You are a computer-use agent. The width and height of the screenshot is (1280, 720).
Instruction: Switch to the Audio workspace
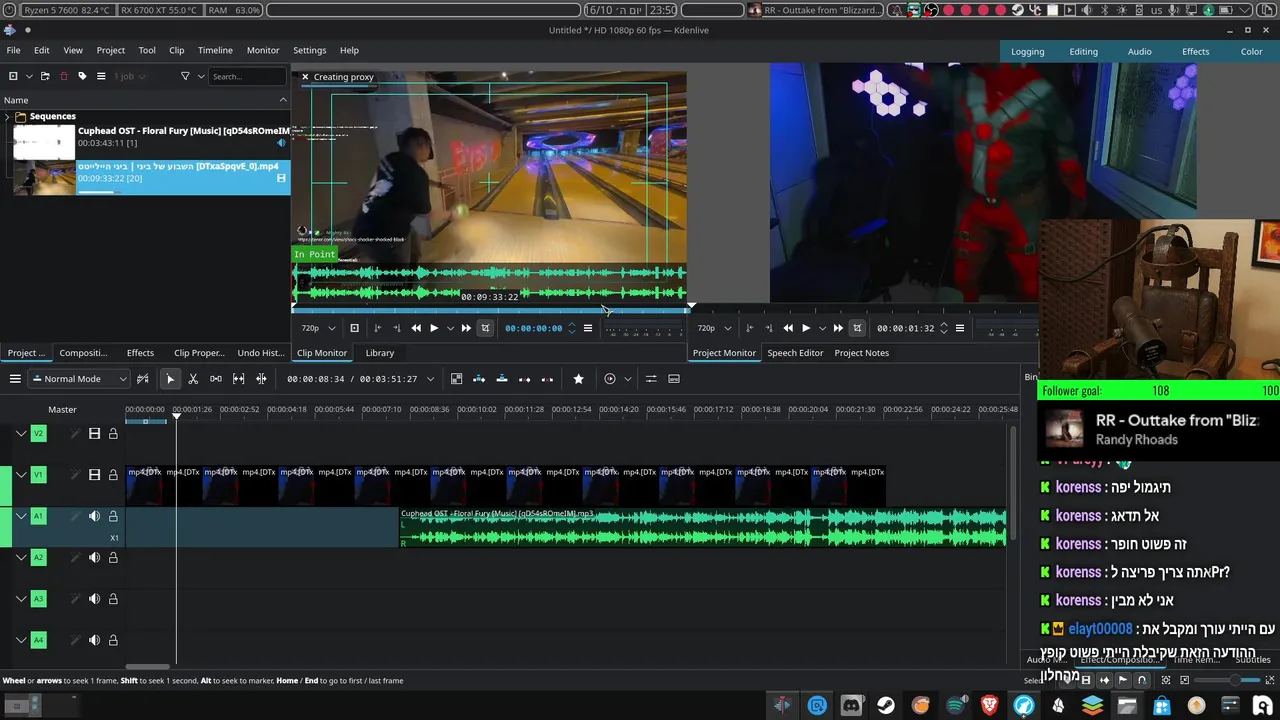[x=1140, y=52]
